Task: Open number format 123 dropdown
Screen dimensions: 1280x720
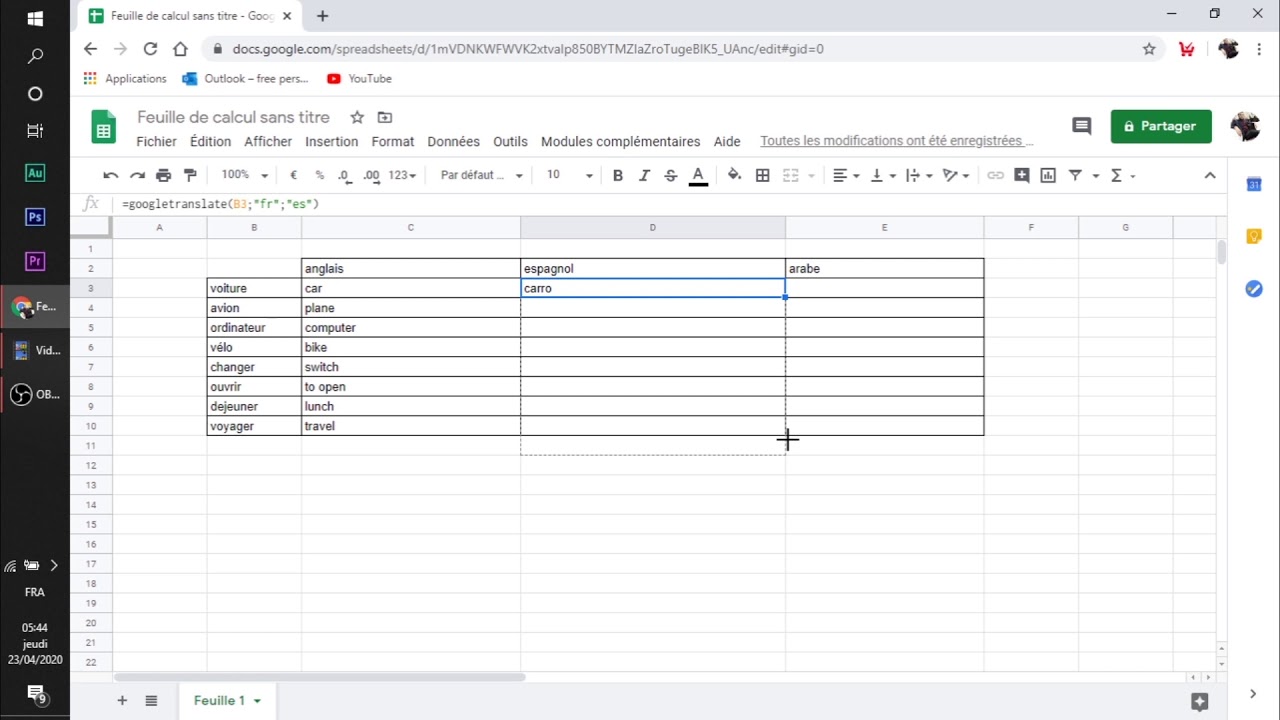Action: (402, 175)
